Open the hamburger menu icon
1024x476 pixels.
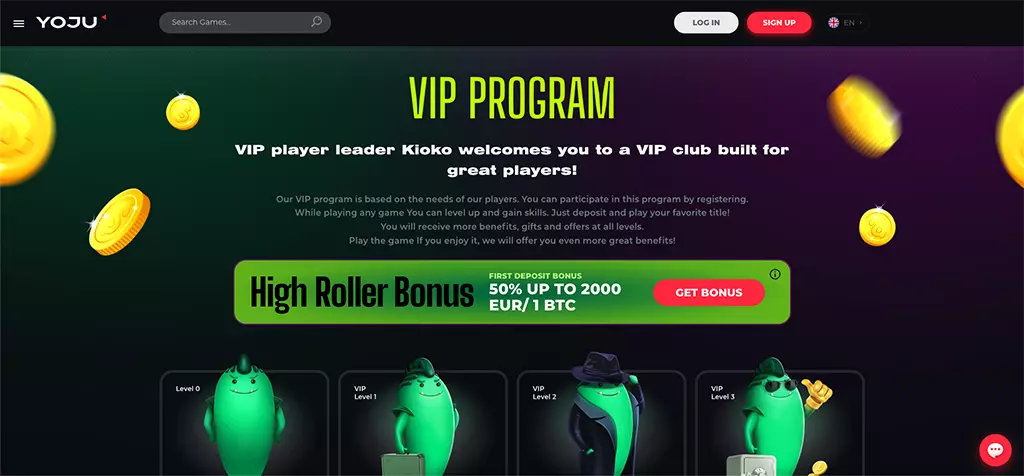[x=19, y=23]
